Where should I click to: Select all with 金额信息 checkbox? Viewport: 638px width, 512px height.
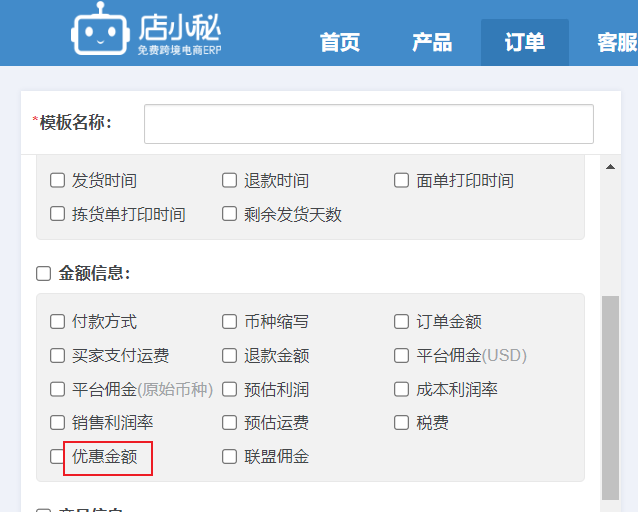pyautogui.click(x=44, y=274)
